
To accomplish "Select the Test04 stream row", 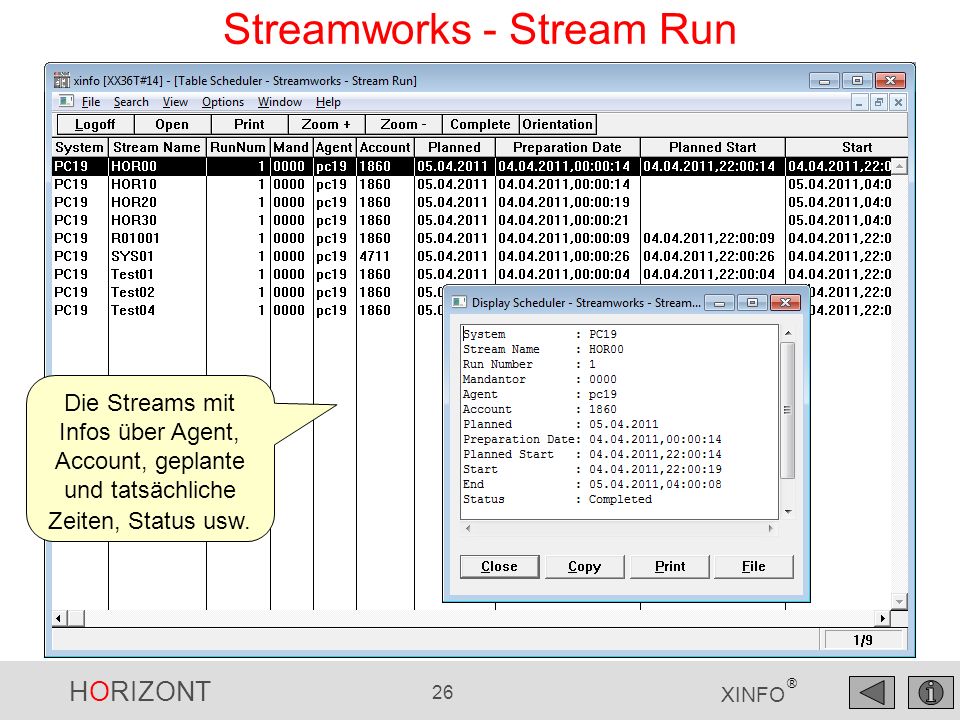I will tap(247, 310).
